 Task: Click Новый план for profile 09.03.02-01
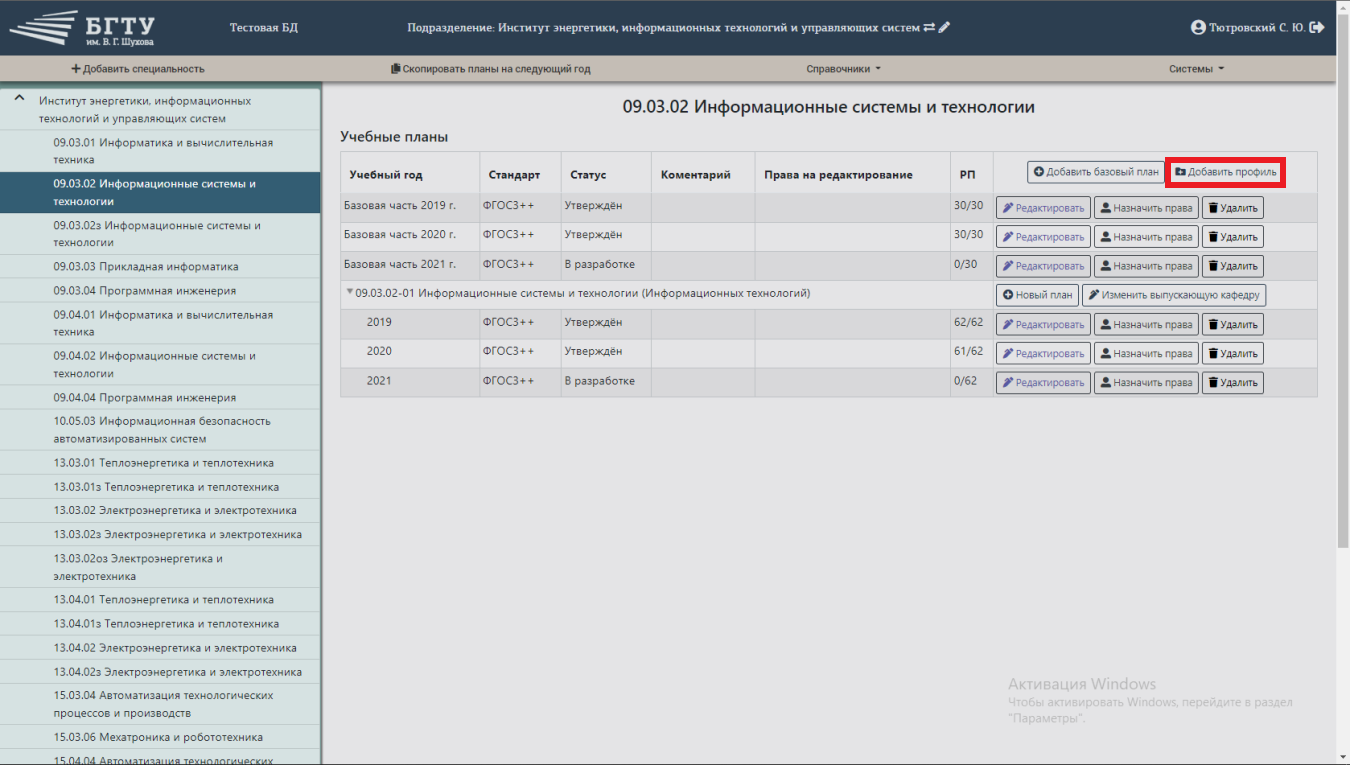click(1037, 295)
